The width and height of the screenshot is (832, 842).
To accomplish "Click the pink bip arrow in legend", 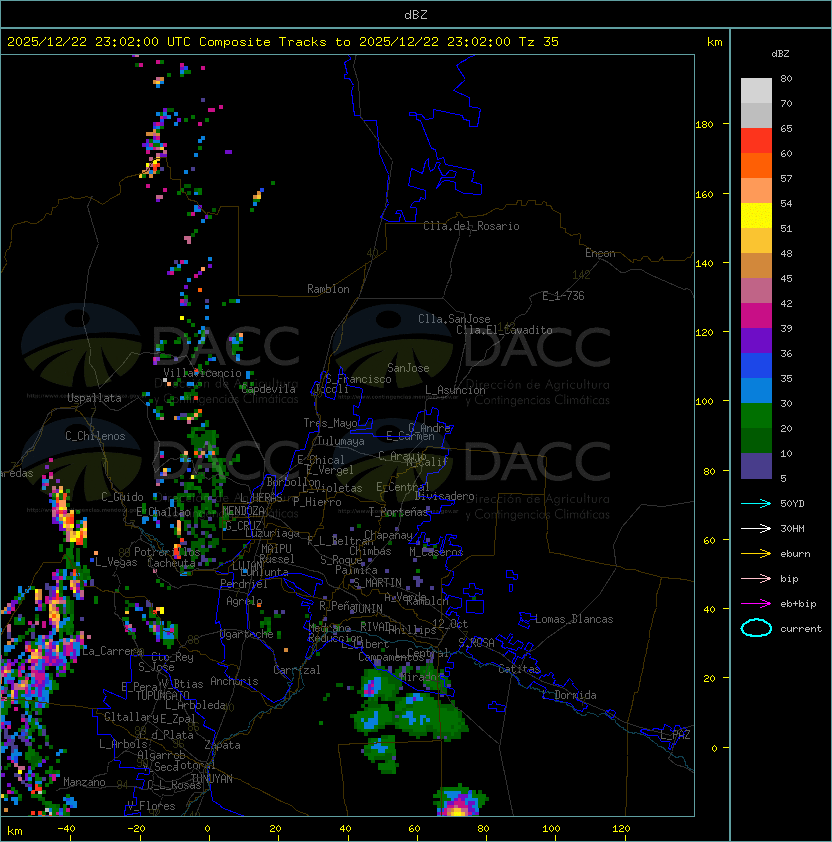I will pyautogui.click(x=756, y=578).
